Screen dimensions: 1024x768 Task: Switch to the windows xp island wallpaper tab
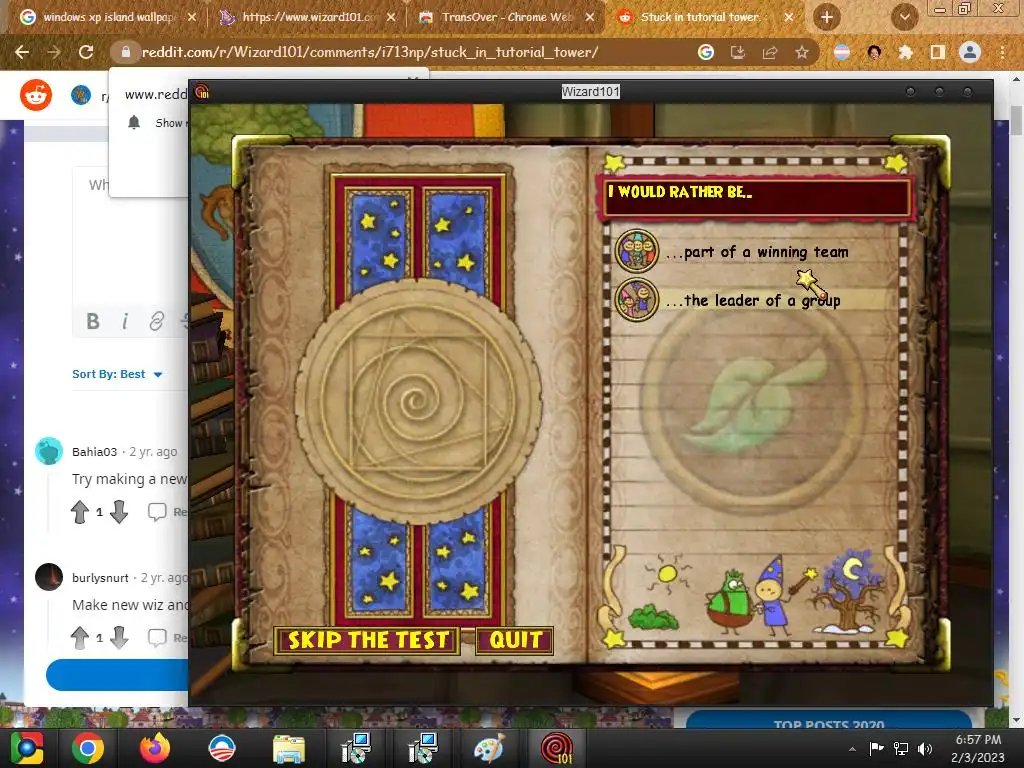click(x=108, y=17)
